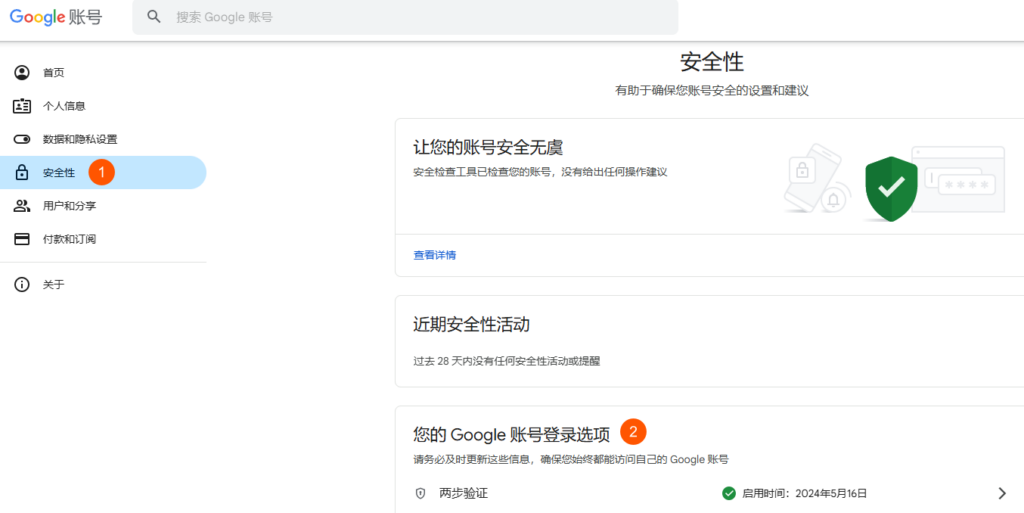Click the green check beside 启用时间

tap(729, 493)
